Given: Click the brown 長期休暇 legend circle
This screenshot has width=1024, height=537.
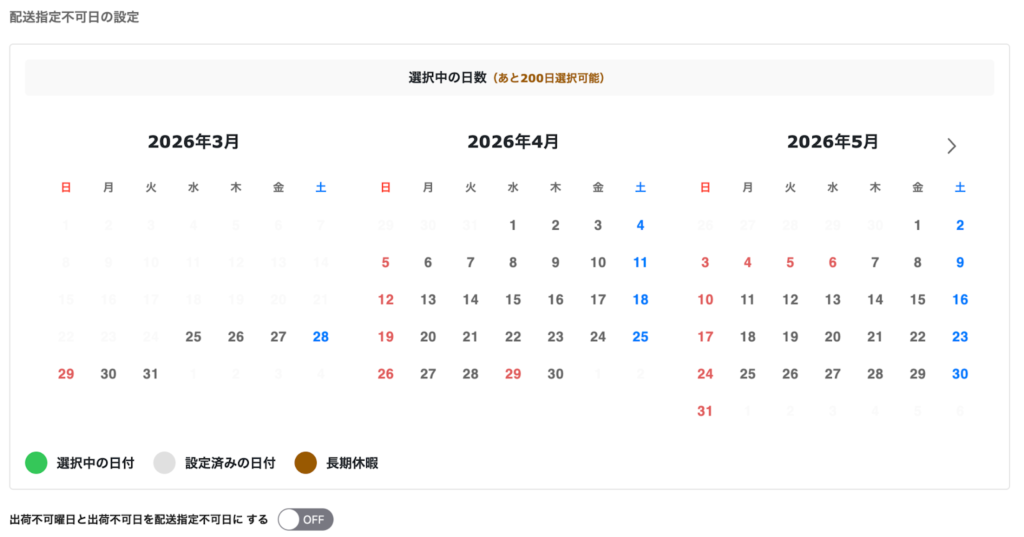Looking at the screenshot, I should coord(306,463).
